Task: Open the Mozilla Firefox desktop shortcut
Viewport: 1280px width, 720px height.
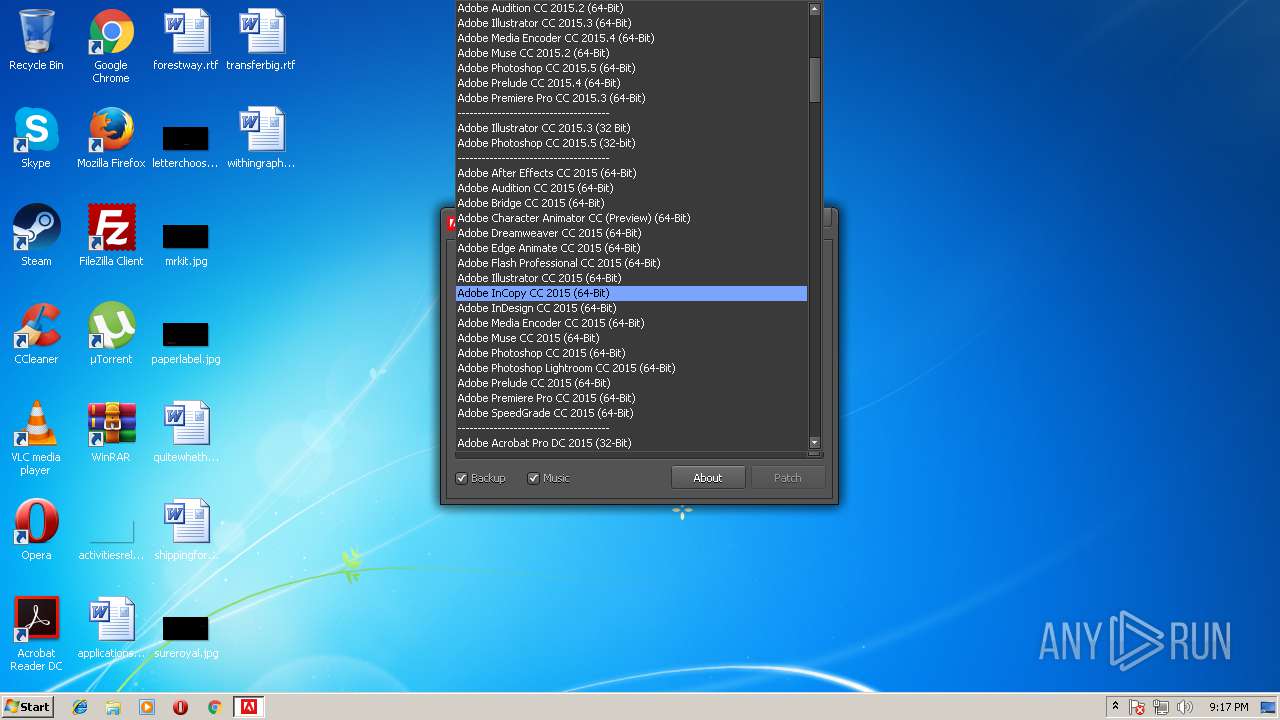Action: coord(111,138)
